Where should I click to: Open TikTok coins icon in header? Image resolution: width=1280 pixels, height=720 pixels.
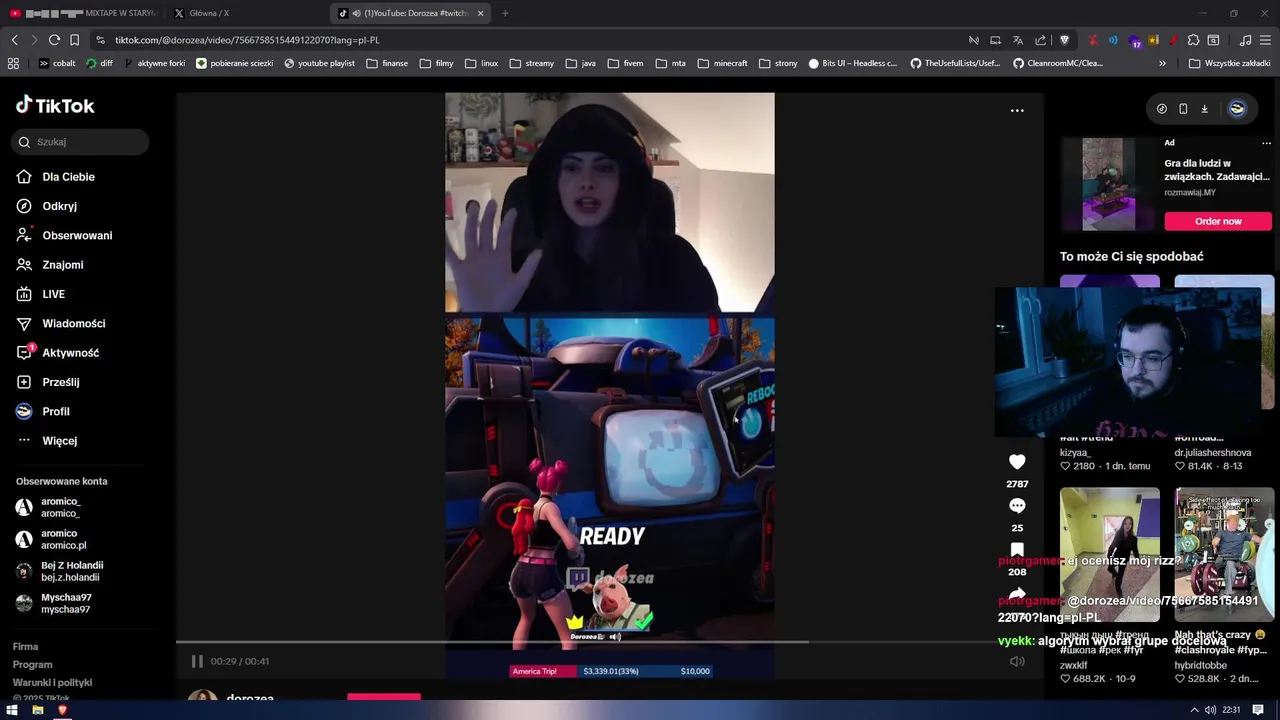click(x=1161, y=109)
